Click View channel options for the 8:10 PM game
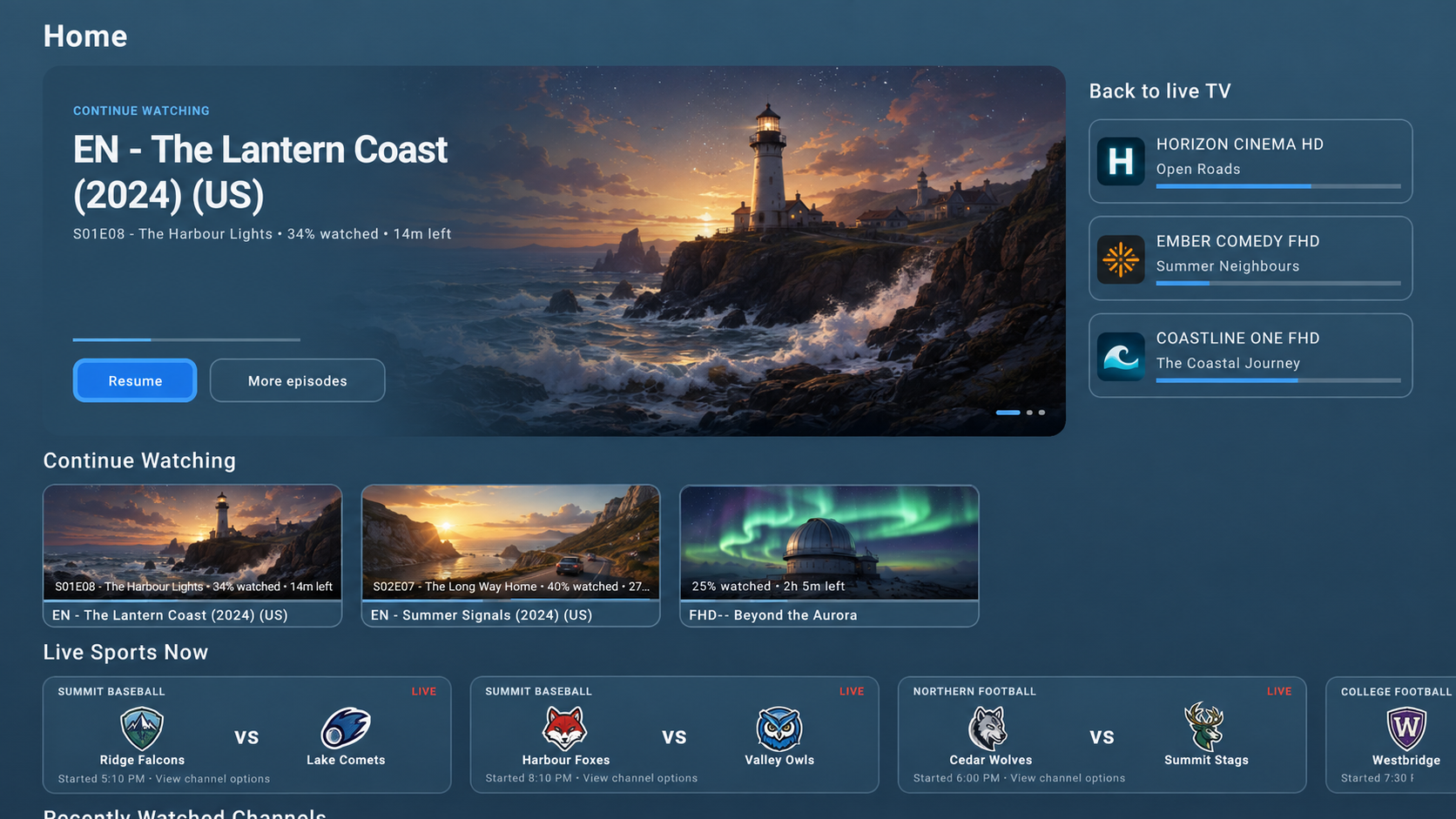The width and height of the screenshot is (1456, 819). coord(640,778)
